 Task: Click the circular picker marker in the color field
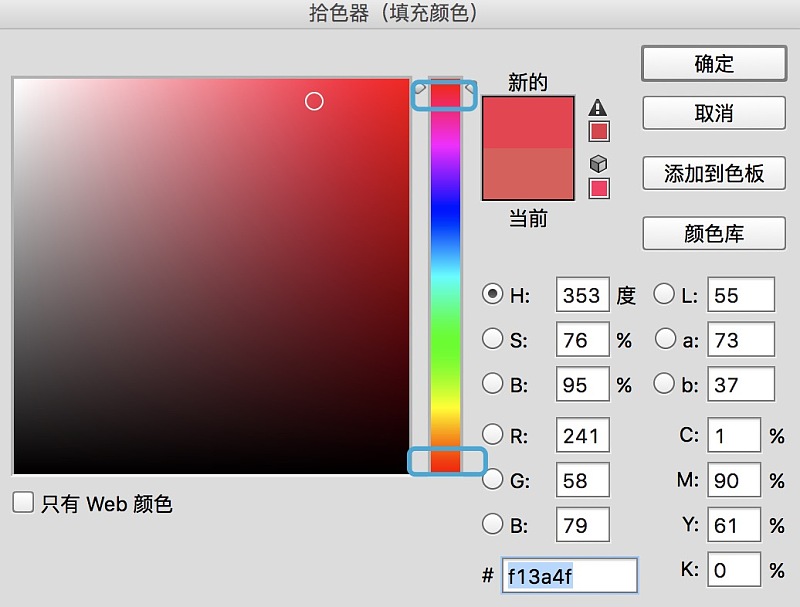314,100
